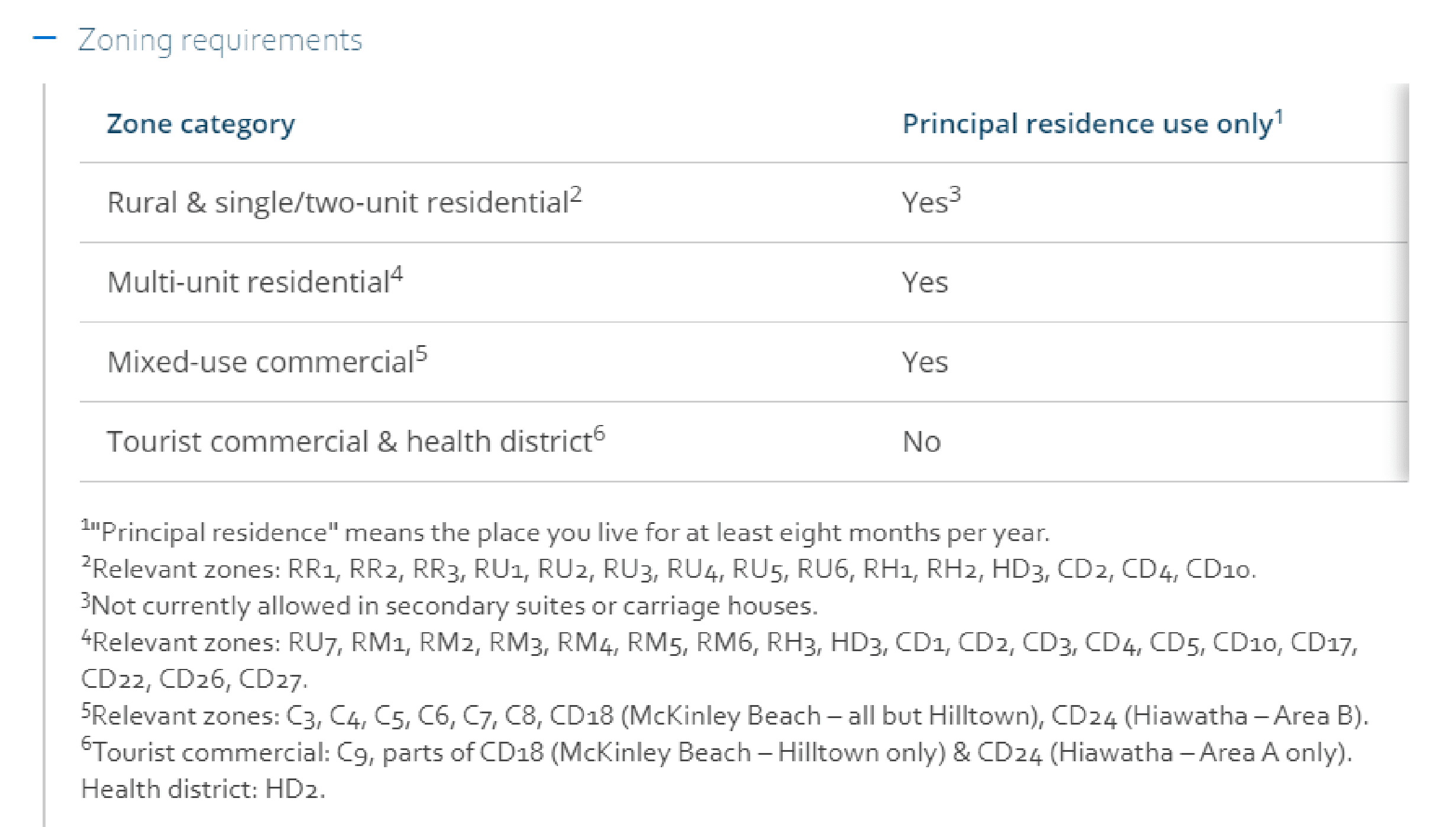Click footnote 6 superscript after health district
This screenshot has height=827, width=1456.
click(599, 434)
